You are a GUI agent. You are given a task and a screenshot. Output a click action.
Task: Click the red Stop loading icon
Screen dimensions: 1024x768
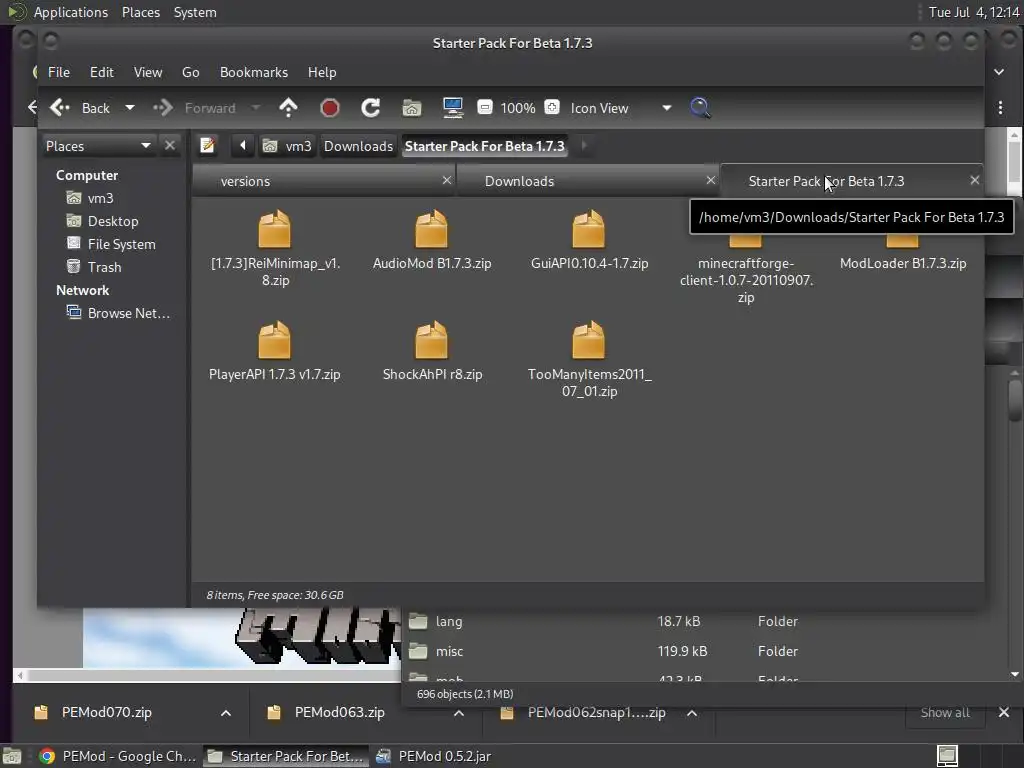coord(330,108)
